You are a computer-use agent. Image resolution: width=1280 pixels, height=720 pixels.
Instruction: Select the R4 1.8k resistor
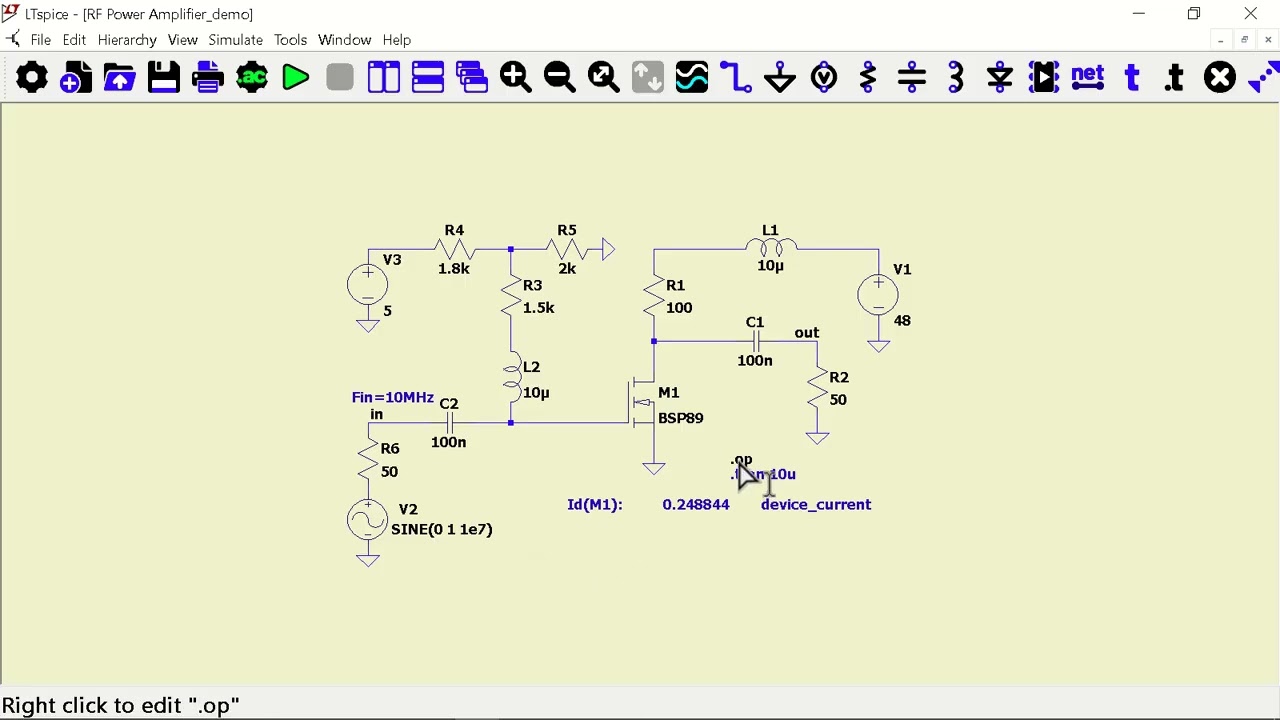[454, 249]
